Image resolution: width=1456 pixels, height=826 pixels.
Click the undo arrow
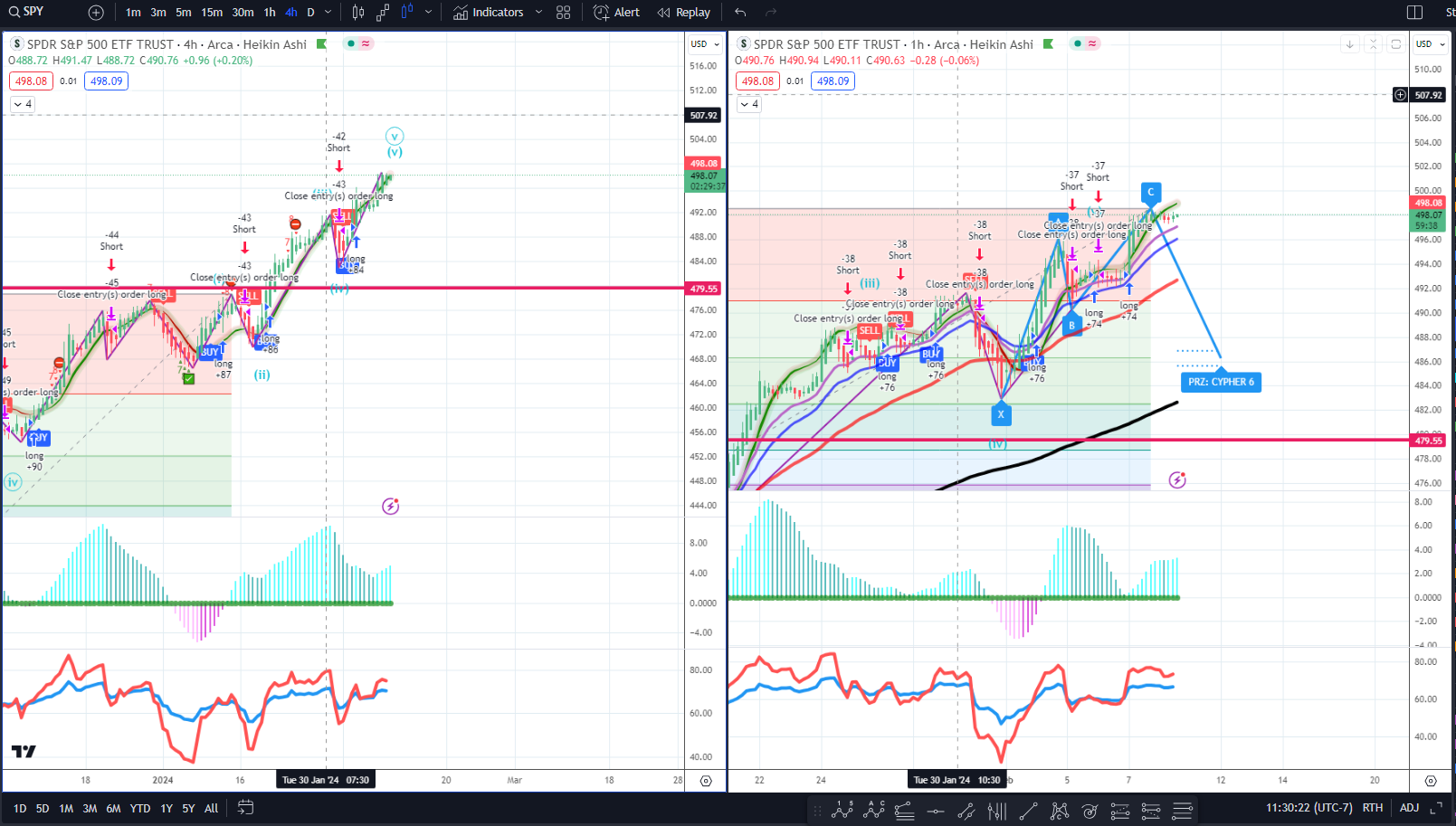pyautogui.click(x=741, y=13)
